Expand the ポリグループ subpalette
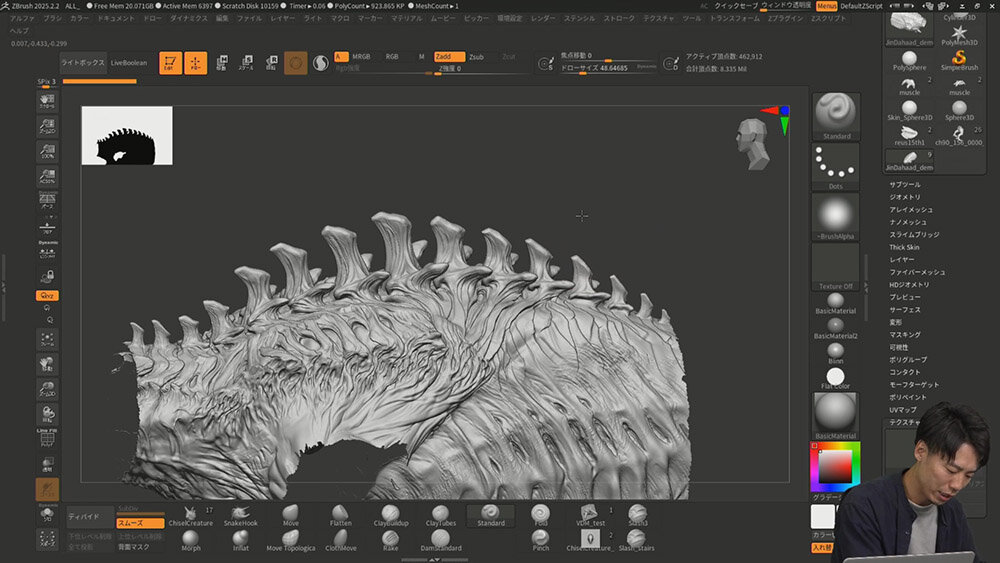Viewport: 1000px width, 563px height. (908, 360)
